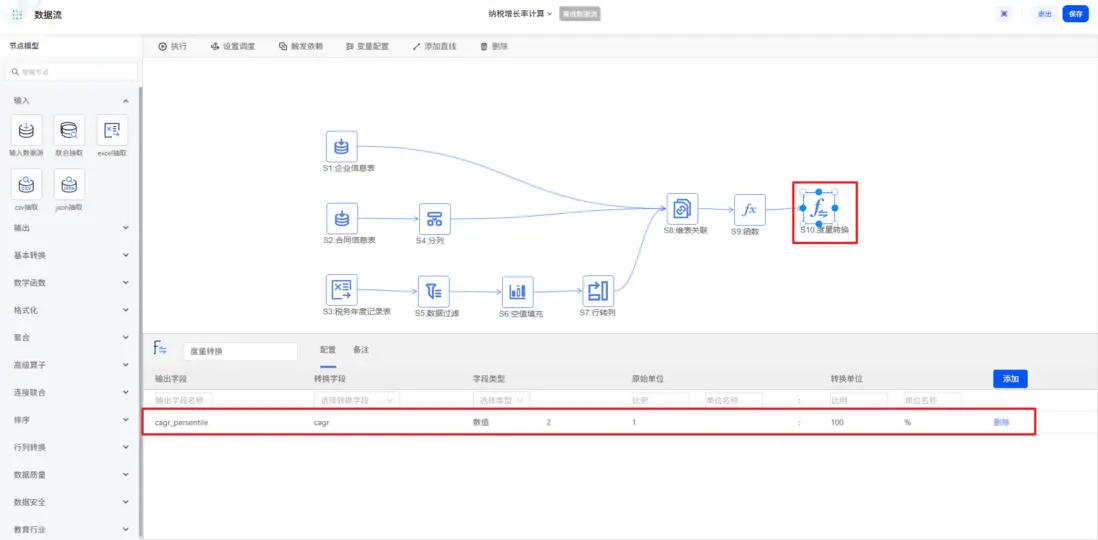1098x540 pixels.
Task: Select the S8:维表关联 node
Action: (682, 209)
